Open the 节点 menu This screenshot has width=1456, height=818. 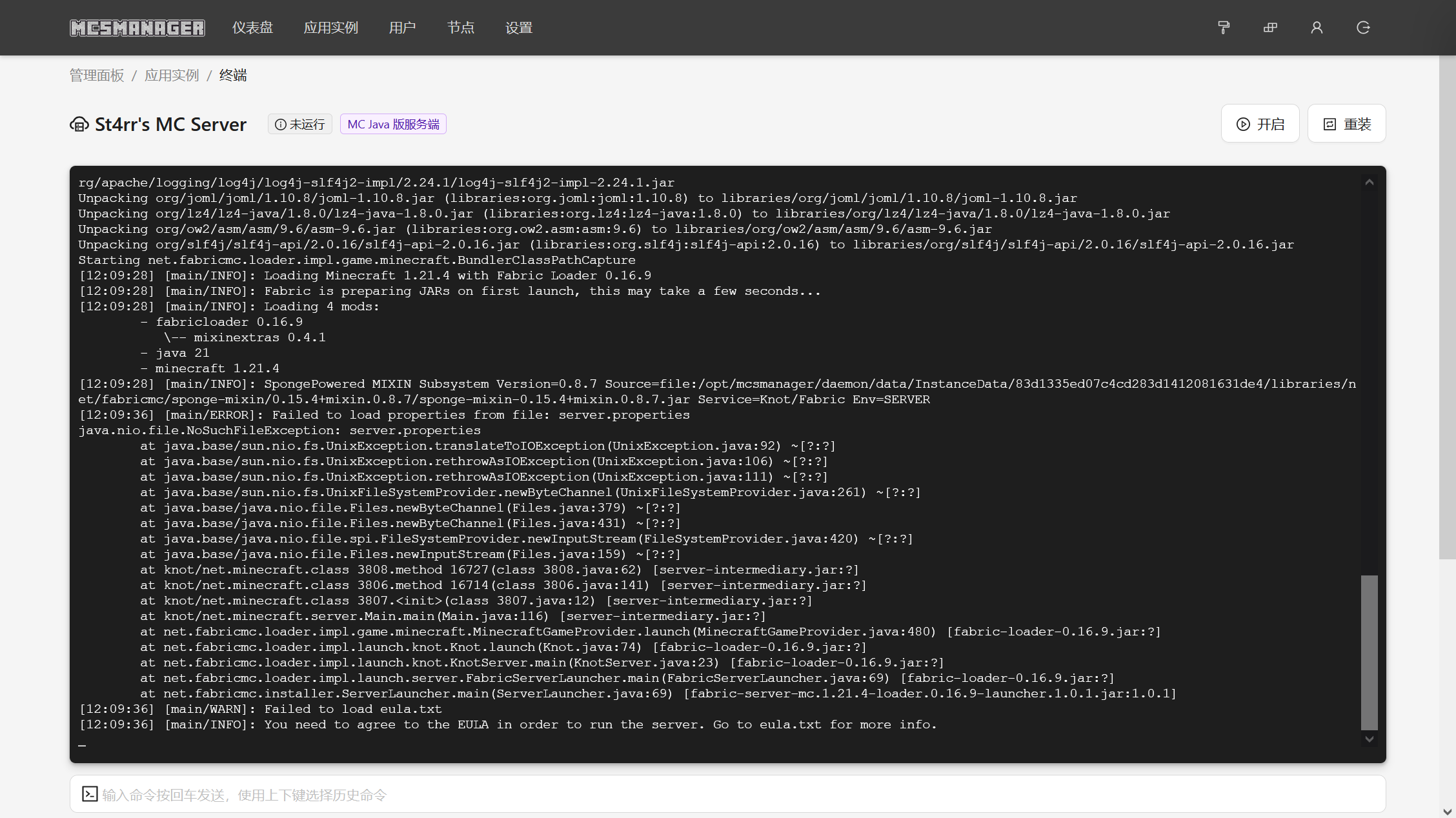(x=461, y=28)
